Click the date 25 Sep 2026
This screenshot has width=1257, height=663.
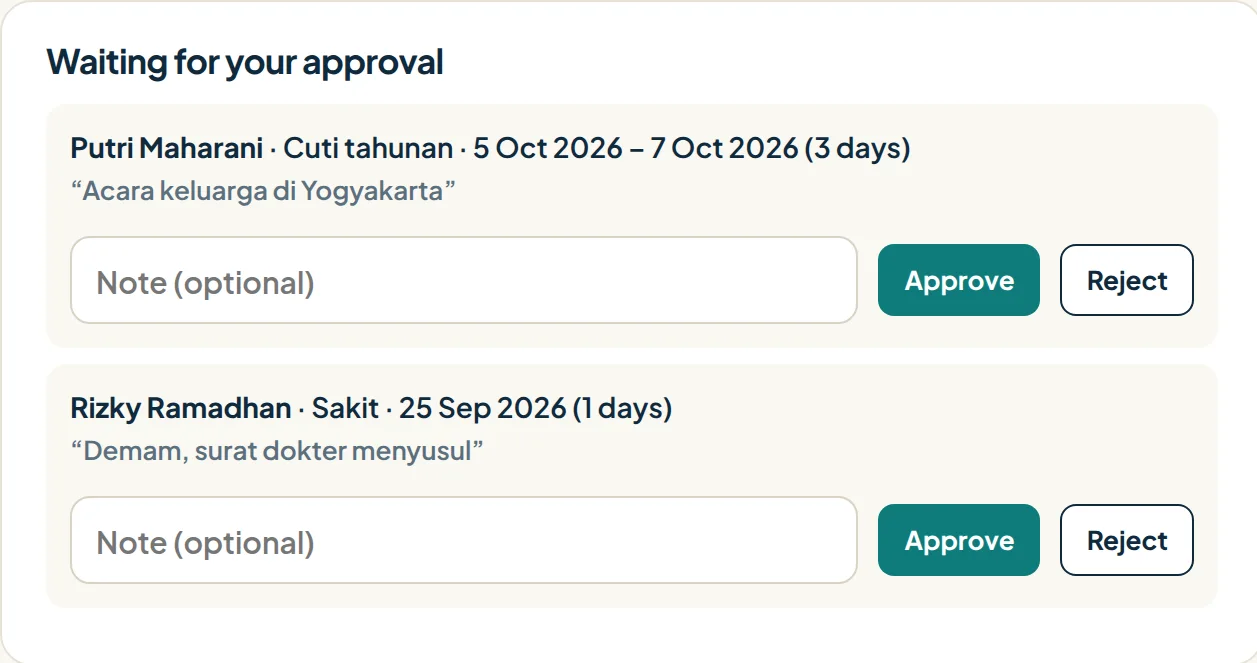click(x=483, y=408)
